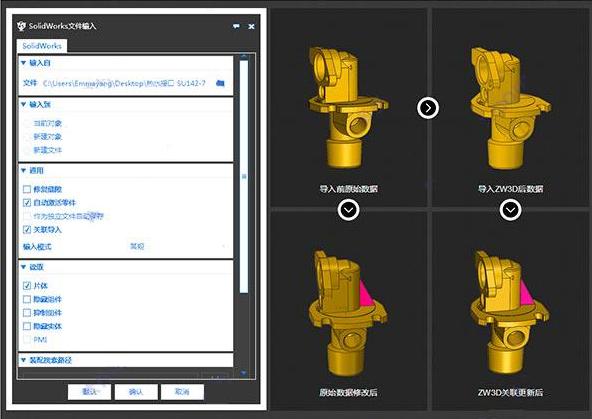Click the folder browse icon beside the file path
This screenshot has height=419, width=592.
[220, 83]
